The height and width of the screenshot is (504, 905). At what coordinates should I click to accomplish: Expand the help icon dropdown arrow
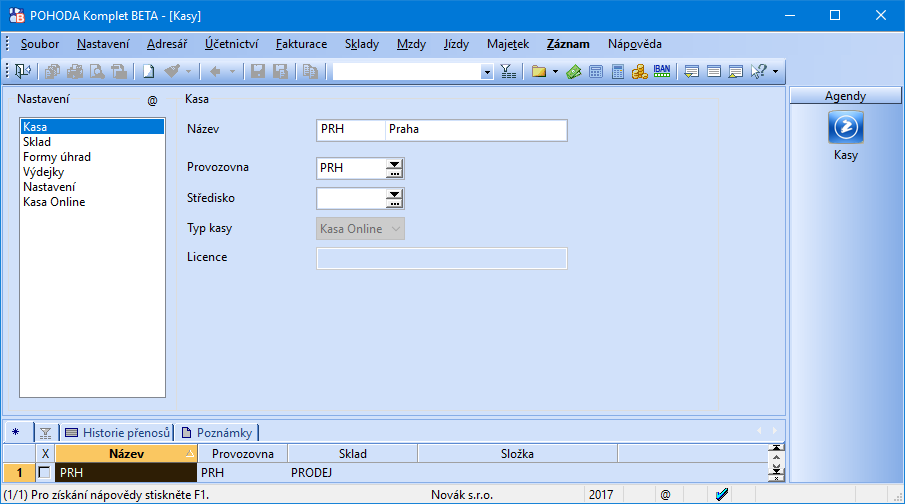click(775, 72)
